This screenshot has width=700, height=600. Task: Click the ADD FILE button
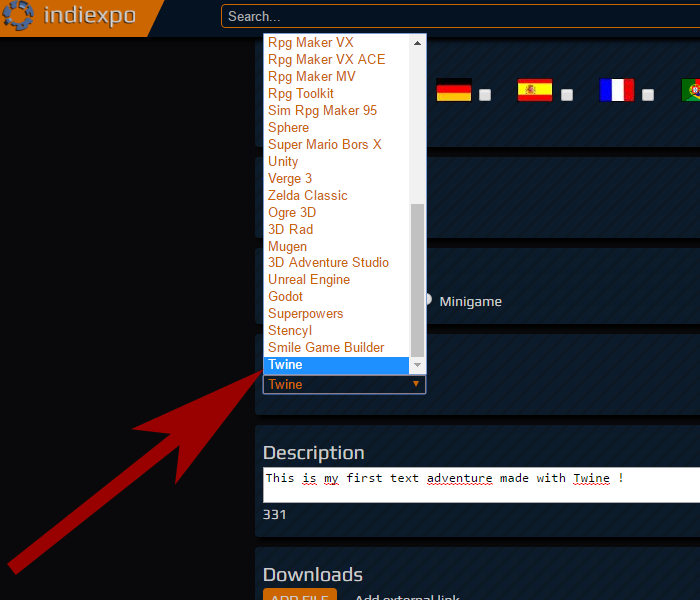pyautogui.click(x=300, y=594)
